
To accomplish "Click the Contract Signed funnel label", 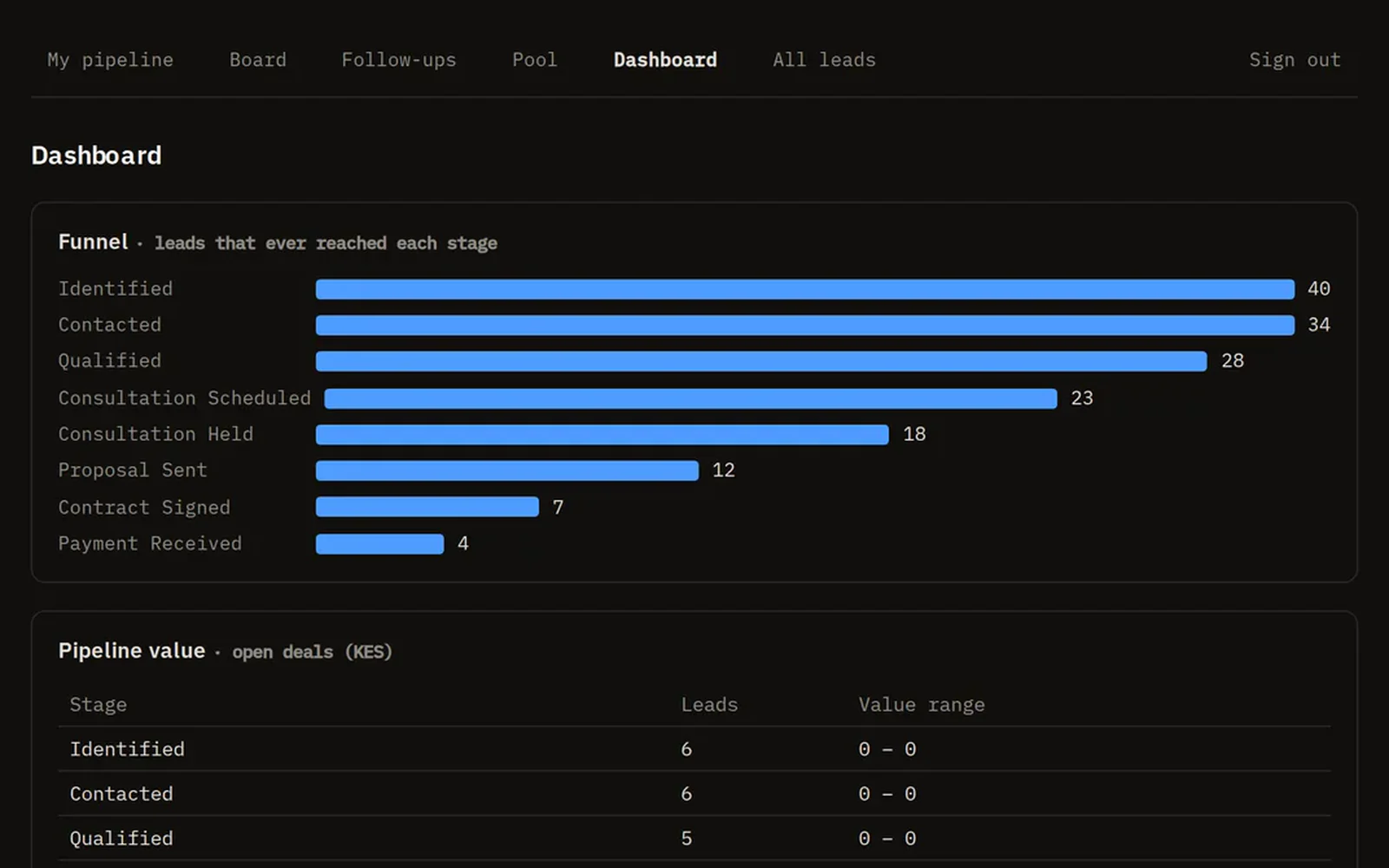I will [144, 507].
